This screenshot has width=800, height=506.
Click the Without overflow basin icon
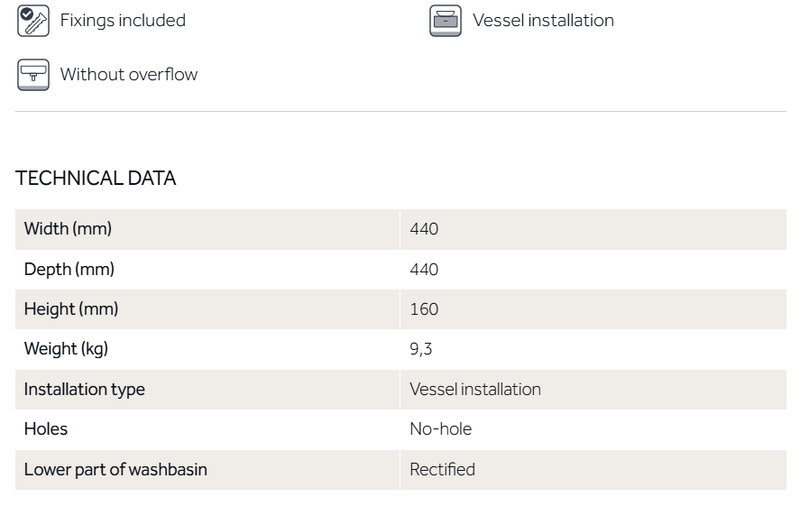click(34, 74)
